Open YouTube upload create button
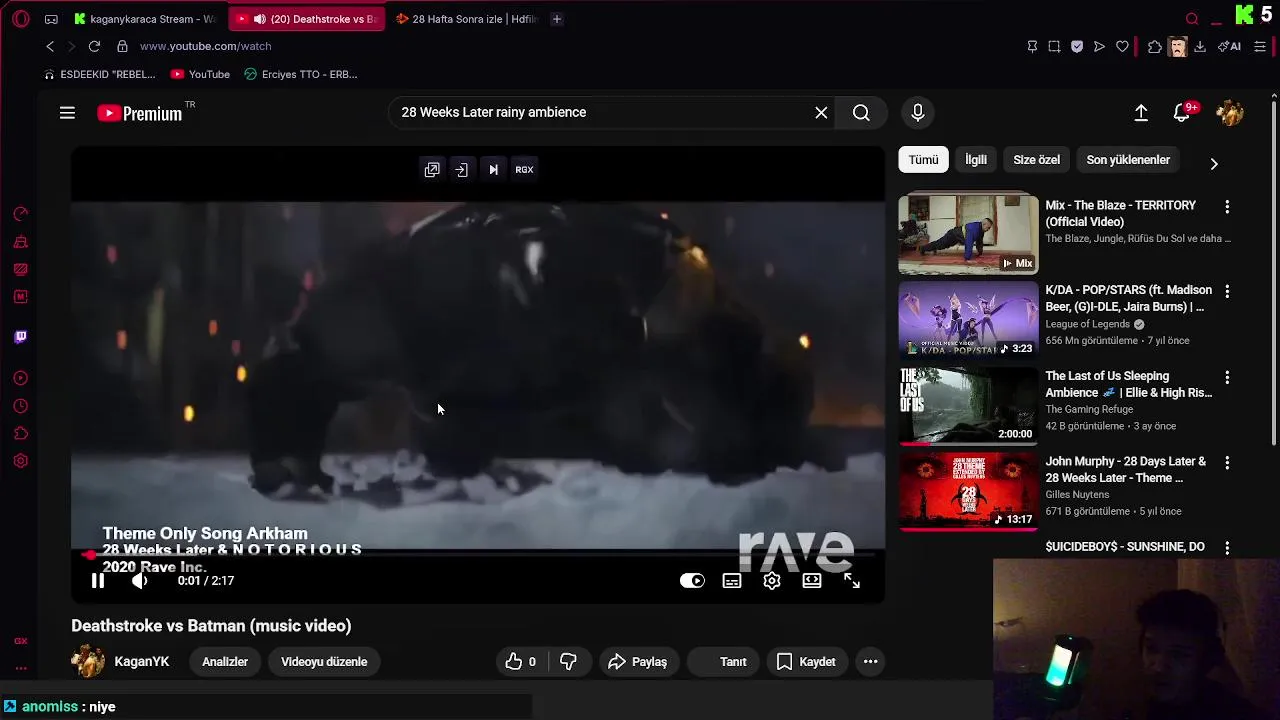This screenshot has width=1280, height=720. point(1141,113)
